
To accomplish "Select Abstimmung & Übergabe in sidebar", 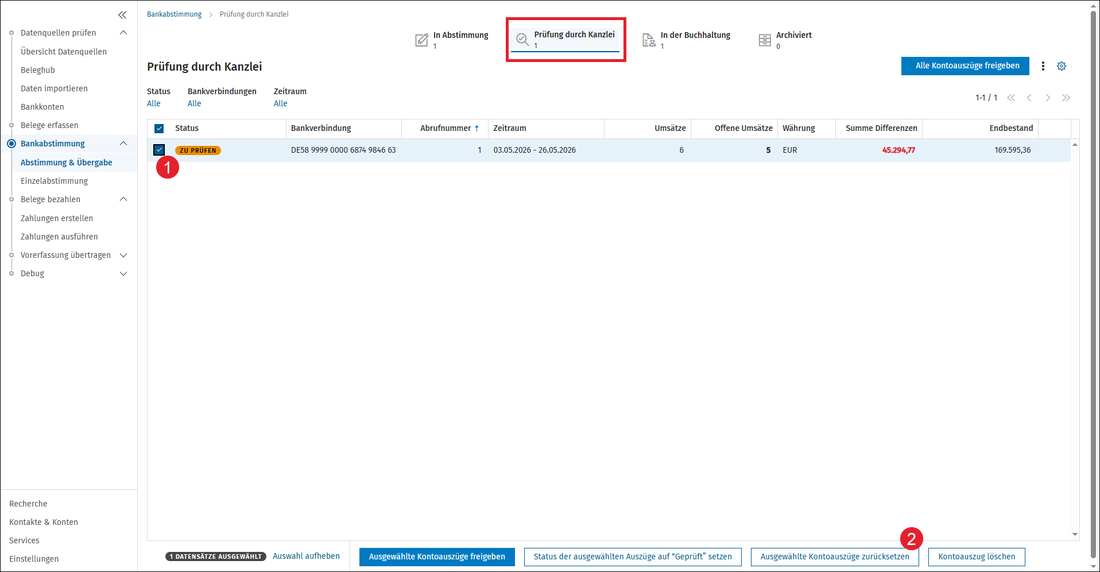I will pyautogui.click(x=67, y=163).
